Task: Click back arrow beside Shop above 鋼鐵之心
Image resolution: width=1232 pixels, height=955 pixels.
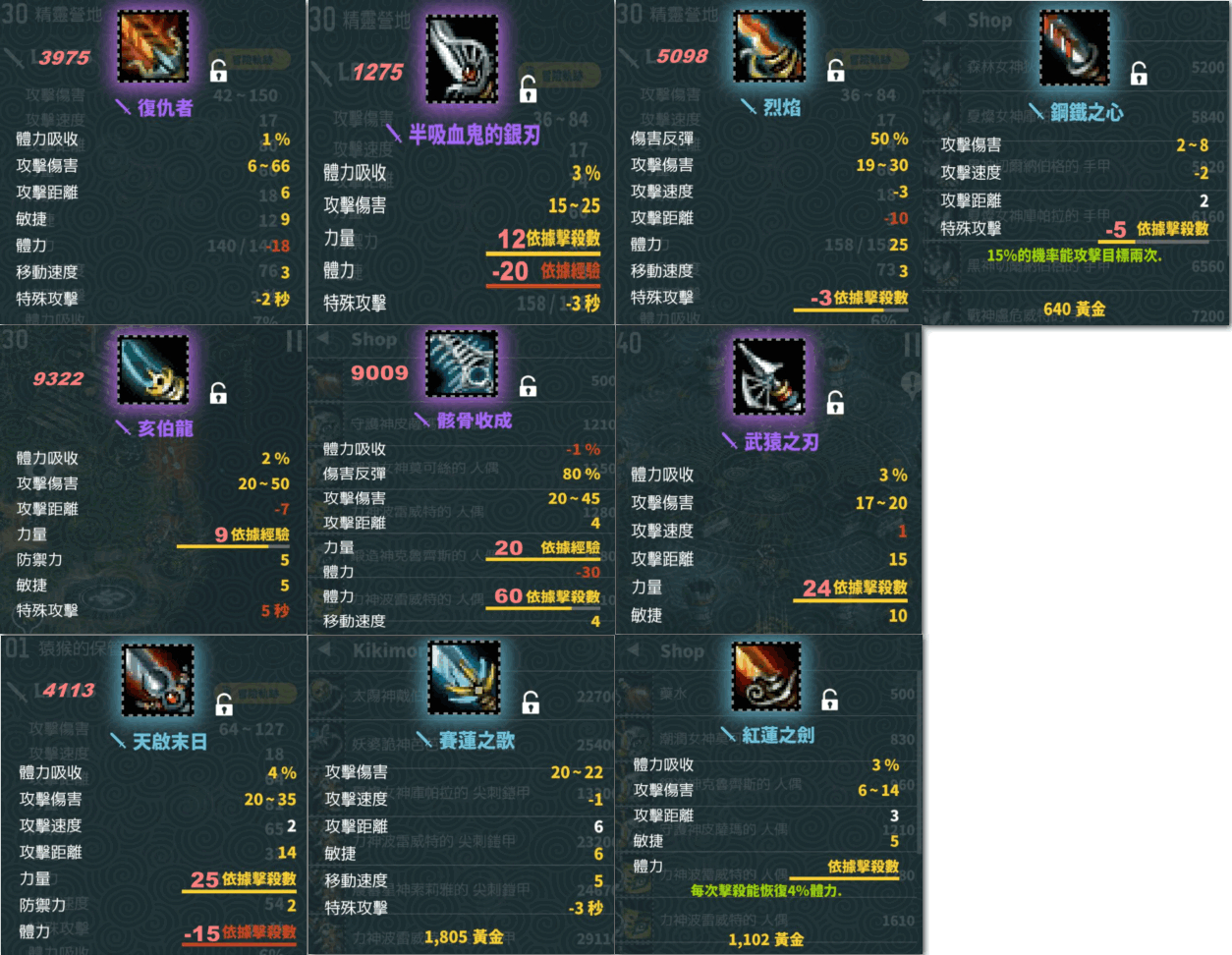Action: coord(941,20)
